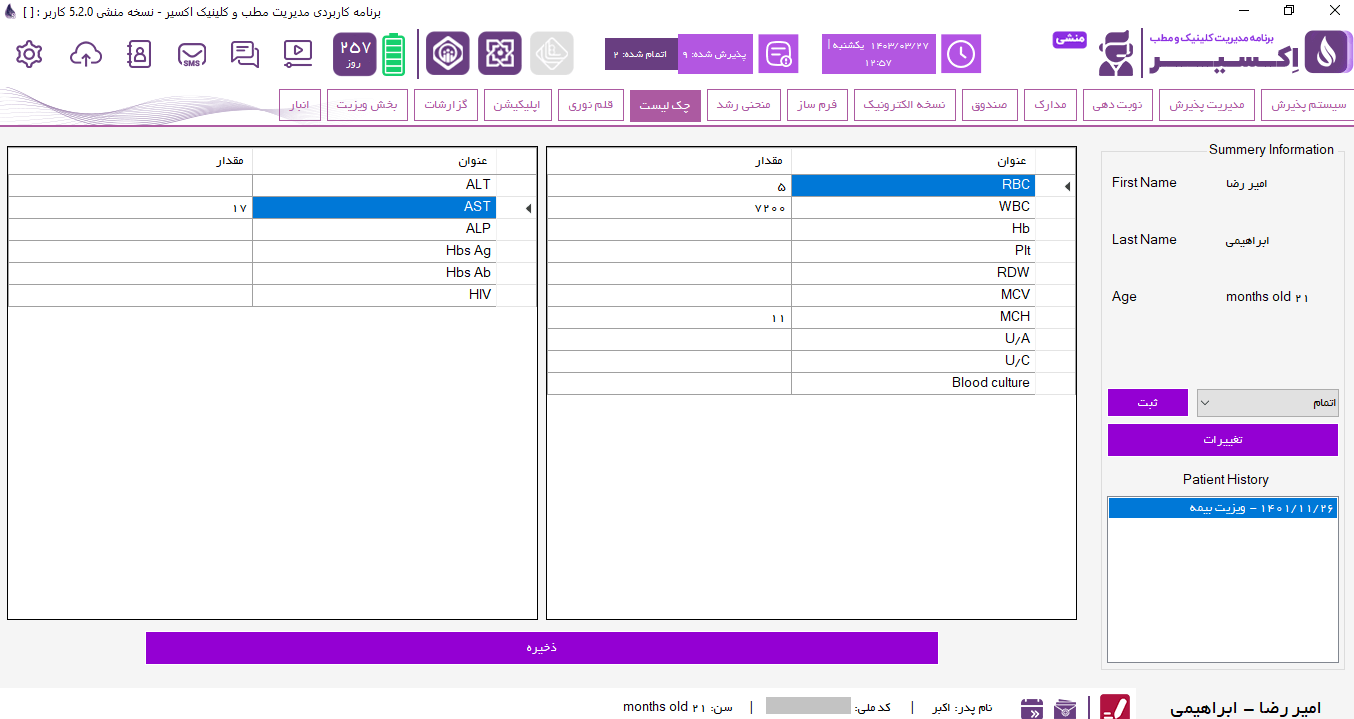Open the SMS envelope icon
This screenshot has width=1354, height=719.
[192, 54]
